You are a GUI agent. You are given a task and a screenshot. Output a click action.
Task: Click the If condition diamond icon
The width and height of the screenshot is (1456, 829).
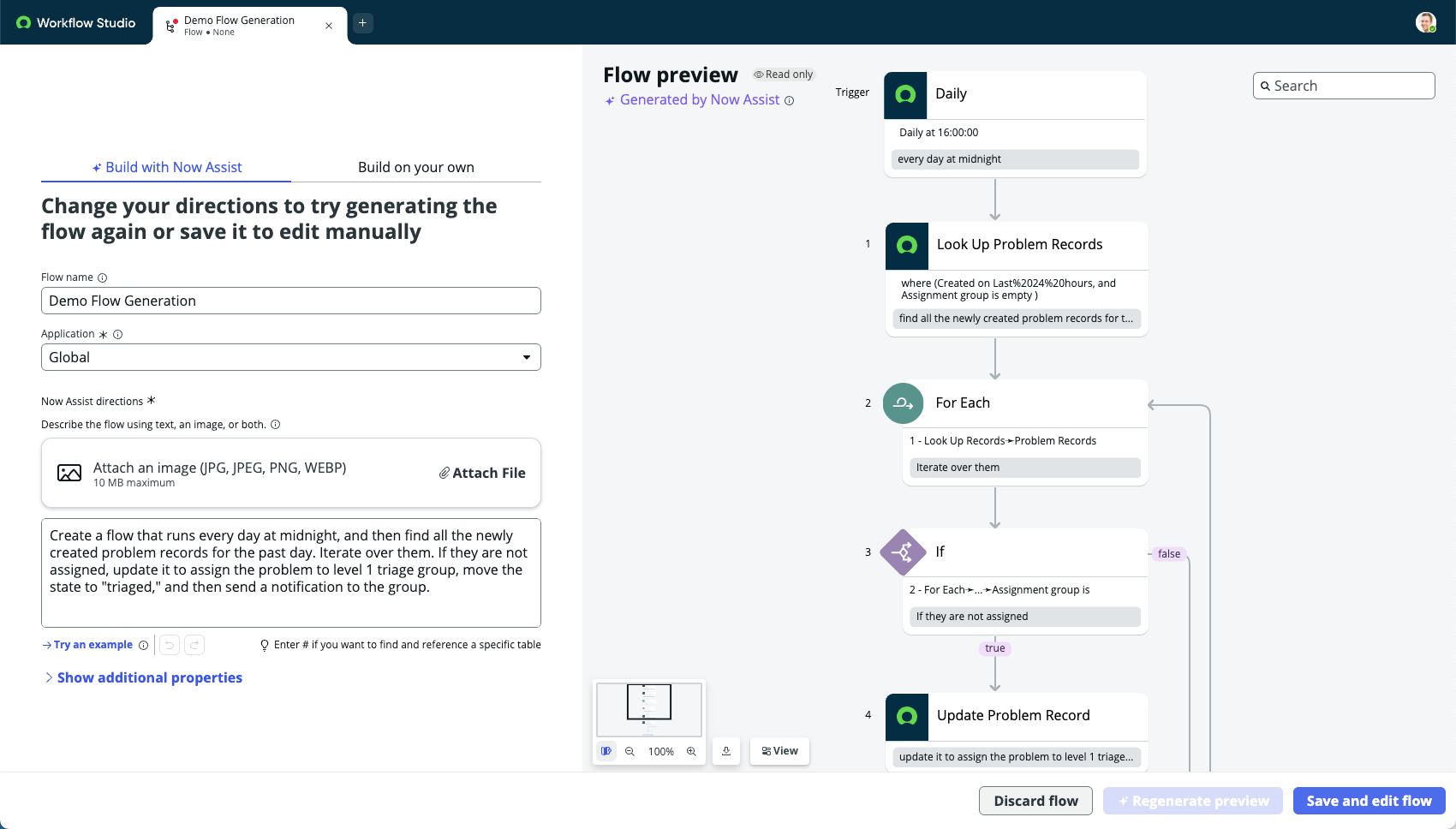point(904,552)
